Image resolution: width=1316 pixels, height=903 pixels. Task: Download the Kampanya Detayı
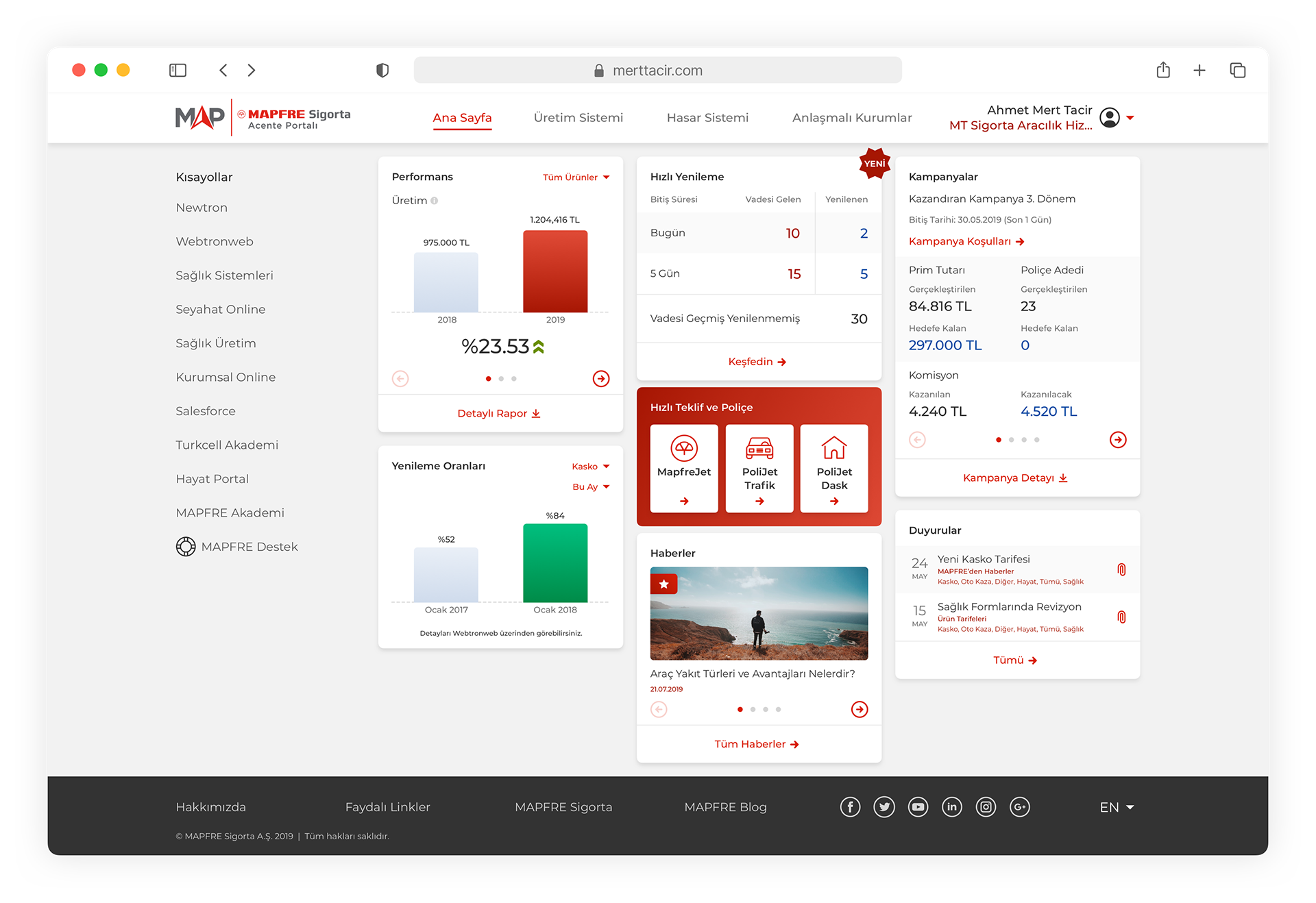click(x=1015, y=478)
